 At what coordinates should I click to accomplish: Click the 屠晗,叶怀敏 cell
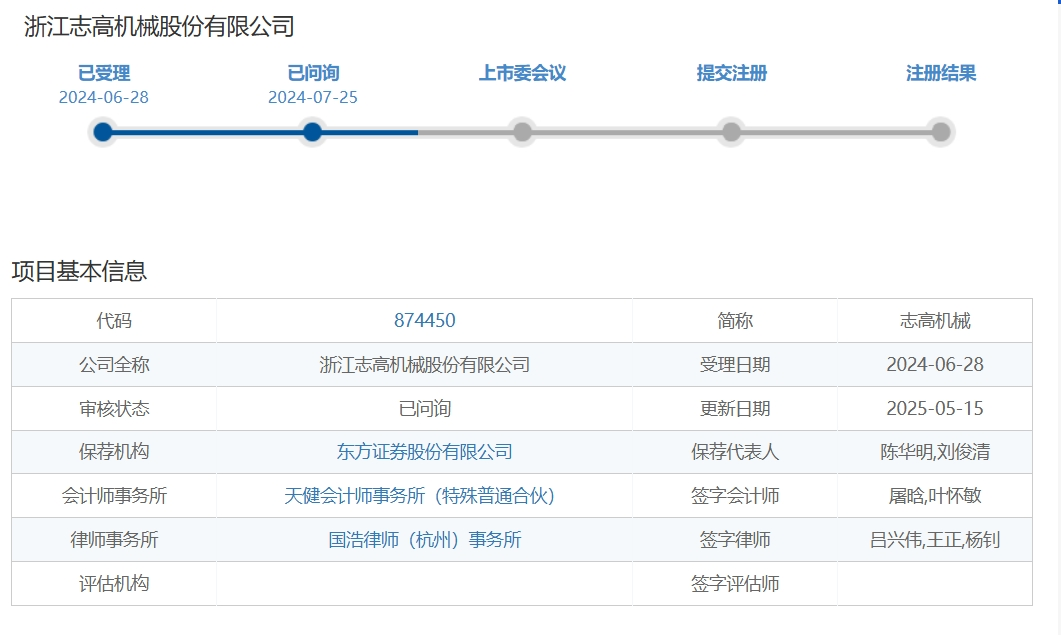pos(934,496)
